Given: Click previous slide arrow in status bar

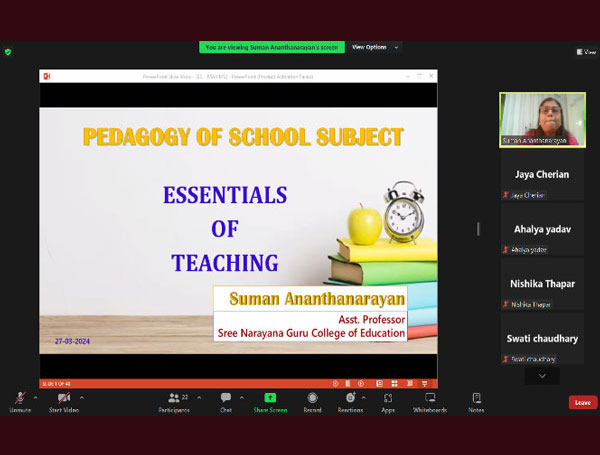Looking at the screenshot, I should [x=335, y=383].
